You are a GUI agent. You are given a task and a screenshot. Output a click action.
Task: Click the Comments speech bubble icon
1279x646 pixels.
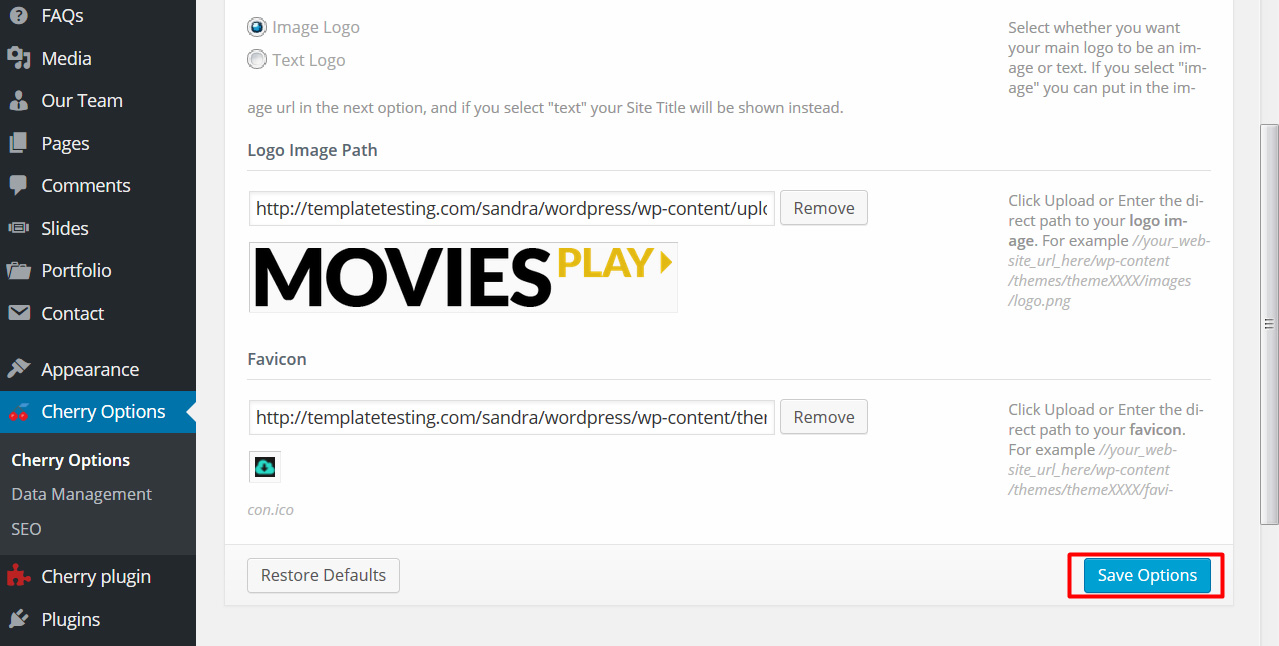tap(18, 185)
